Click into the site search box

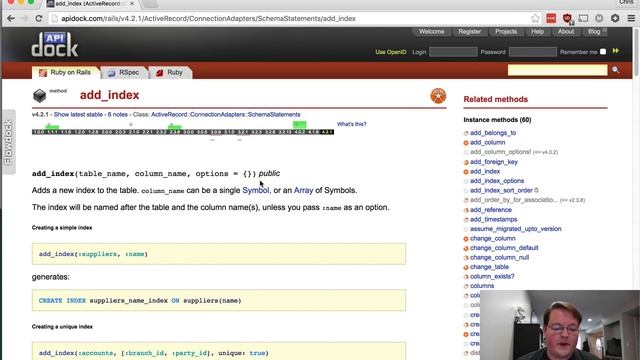[557, 70]
